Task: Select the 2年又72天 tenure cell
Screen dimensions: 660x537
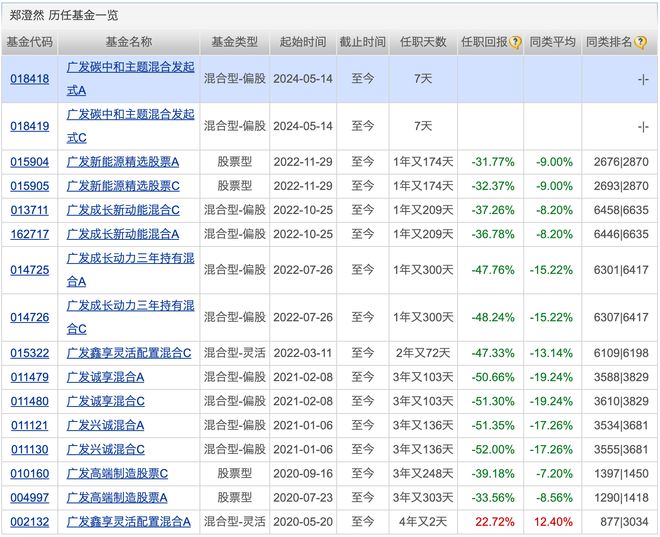Action: tap(423, 353)
